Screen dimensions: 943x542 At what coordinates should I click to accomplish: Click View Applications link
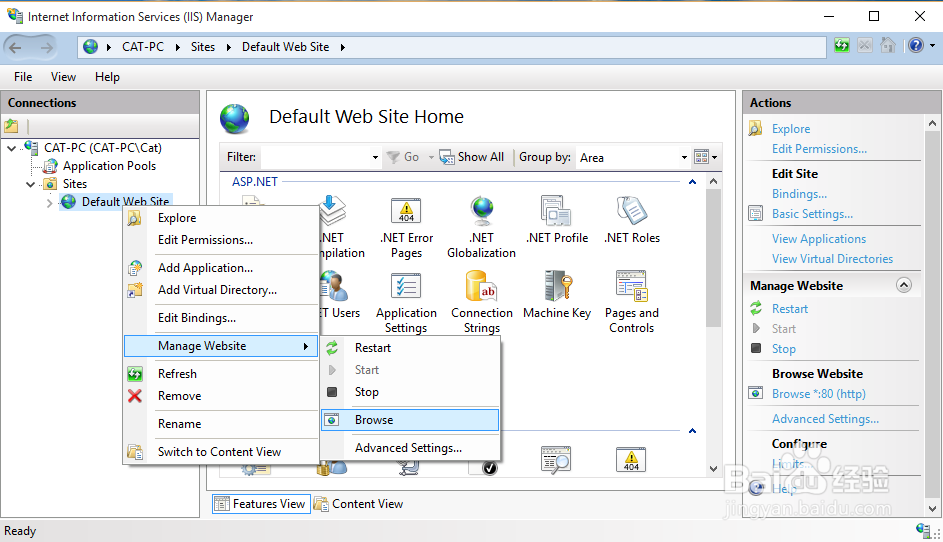pyautogui.click(x=819, y=239)
